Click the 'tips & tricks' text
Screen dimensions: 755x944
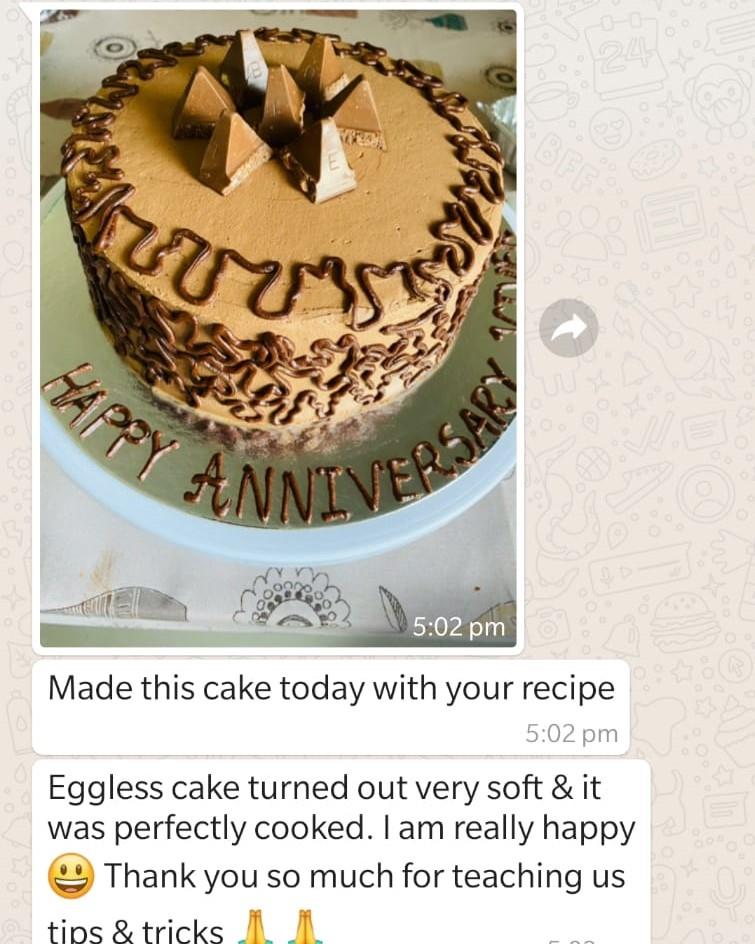135,930
